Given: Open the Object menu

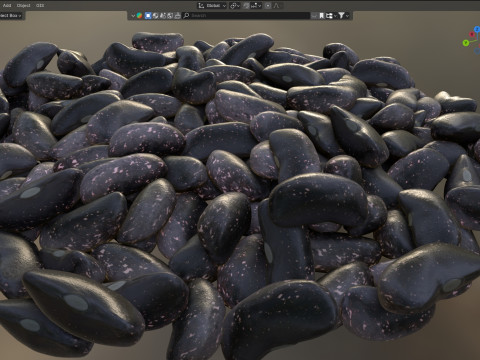Looking at the screenshot, I should point(23,5).
